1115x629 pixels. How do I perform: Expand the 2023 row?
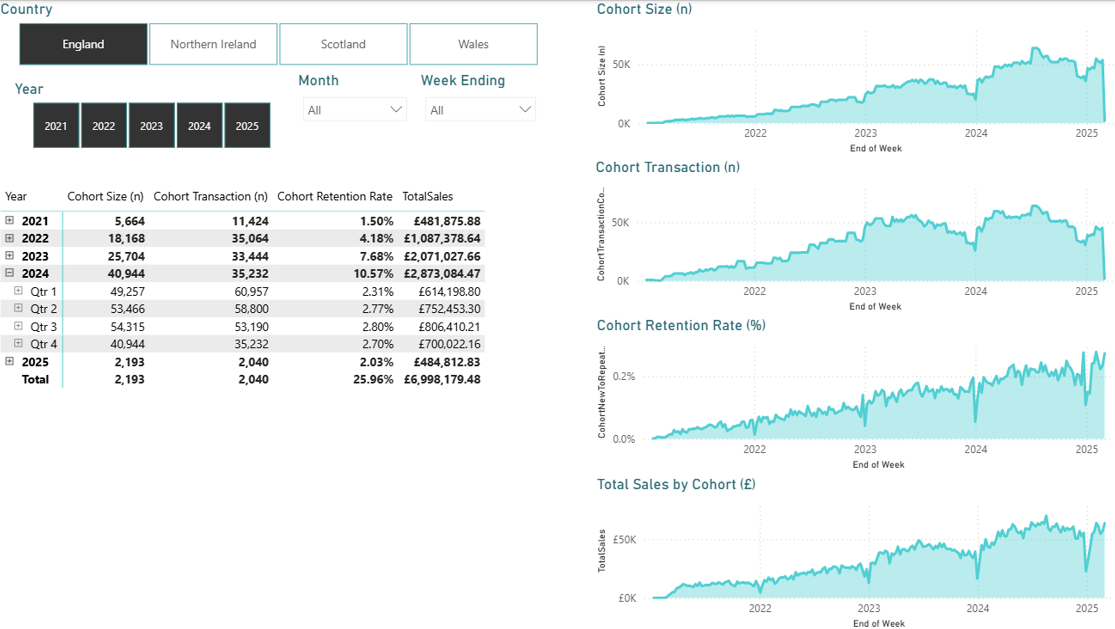click(x=11, y=255)
